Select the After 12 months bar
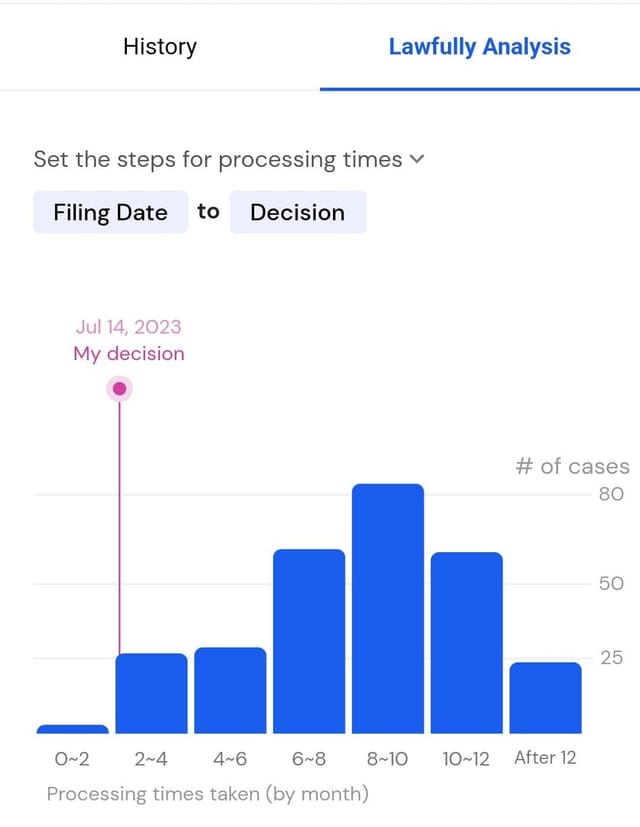The width and height of the screenshot is (640, 827). pyautogui.click(x=546, y=698)
